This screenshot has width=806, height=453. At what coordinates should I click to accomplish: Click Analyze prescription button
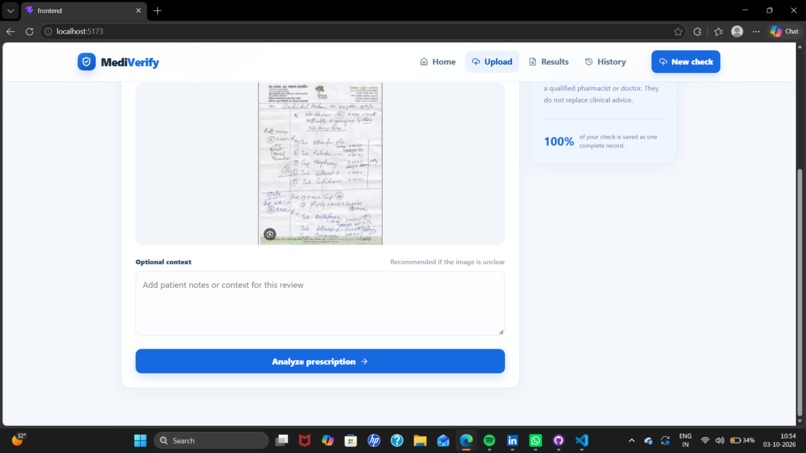pyautogui.click(x=320, y=361)
